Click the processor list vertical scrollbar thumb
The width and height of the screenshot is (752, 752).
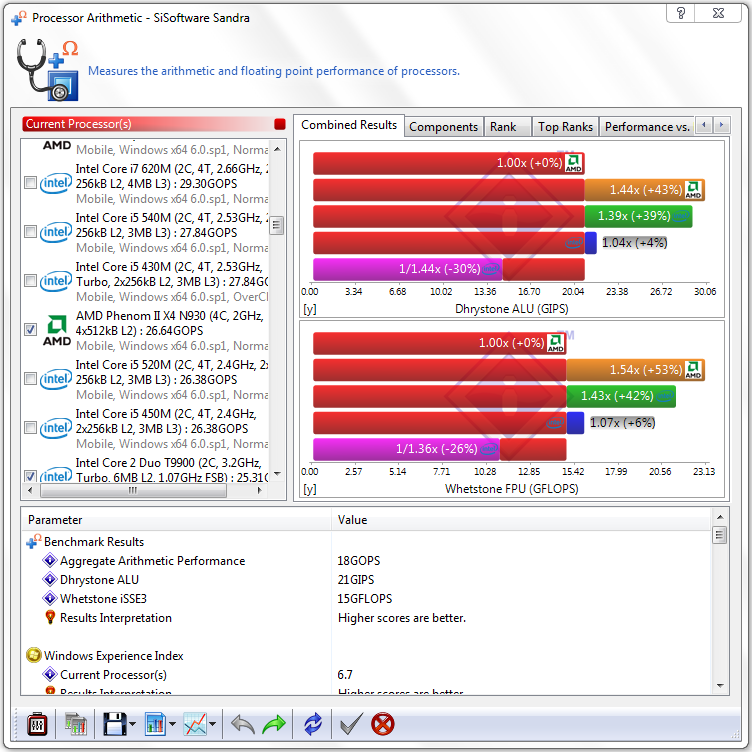click(x=277, y=225)
